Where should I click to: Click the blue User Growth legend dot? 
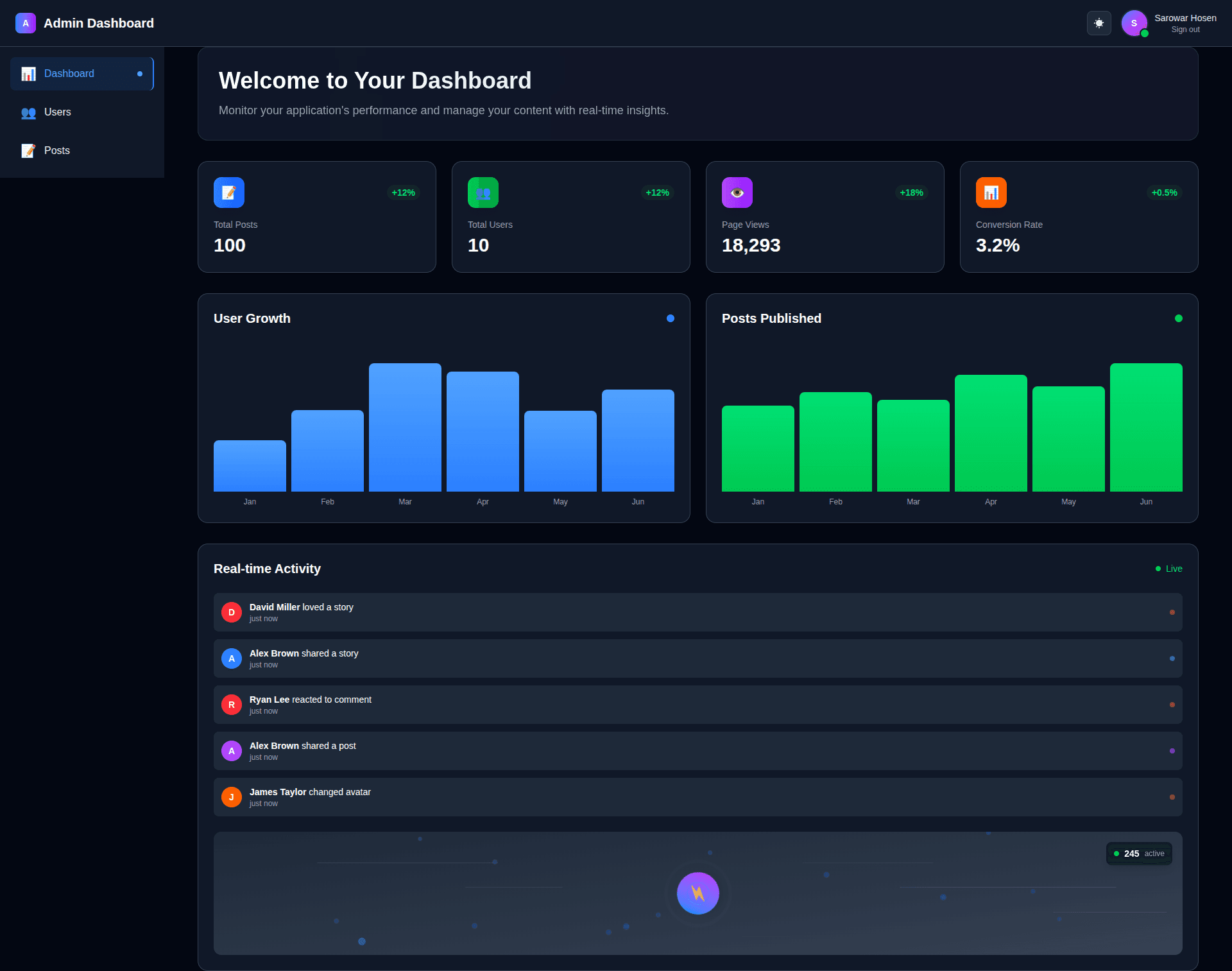(x=671, y=318)
